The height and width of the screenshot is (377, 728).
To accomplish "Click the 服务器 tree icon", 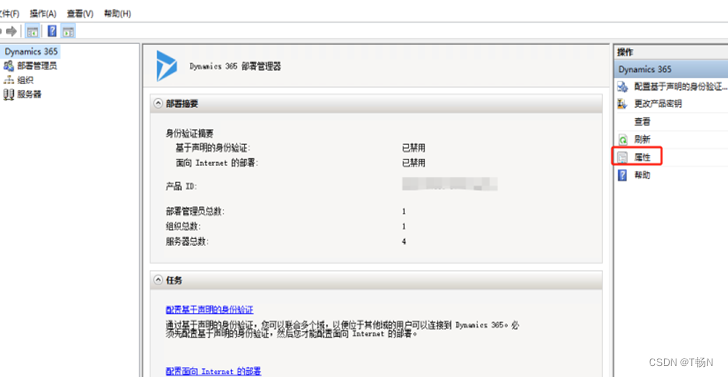I will pos(8,95).
